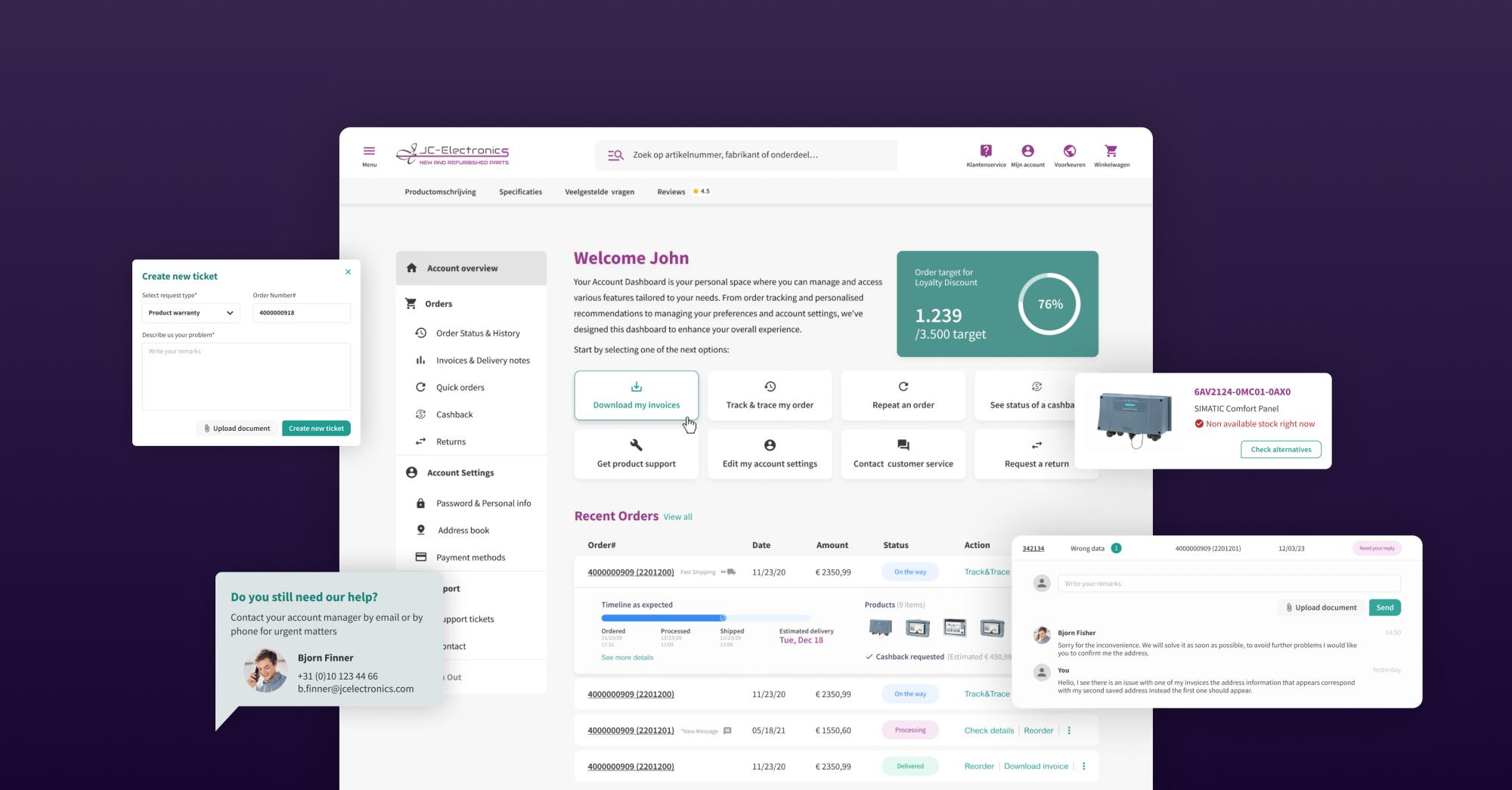The image size is (1512, 790).
Task: Click Repeat an order card
Action: coord(903,395)
